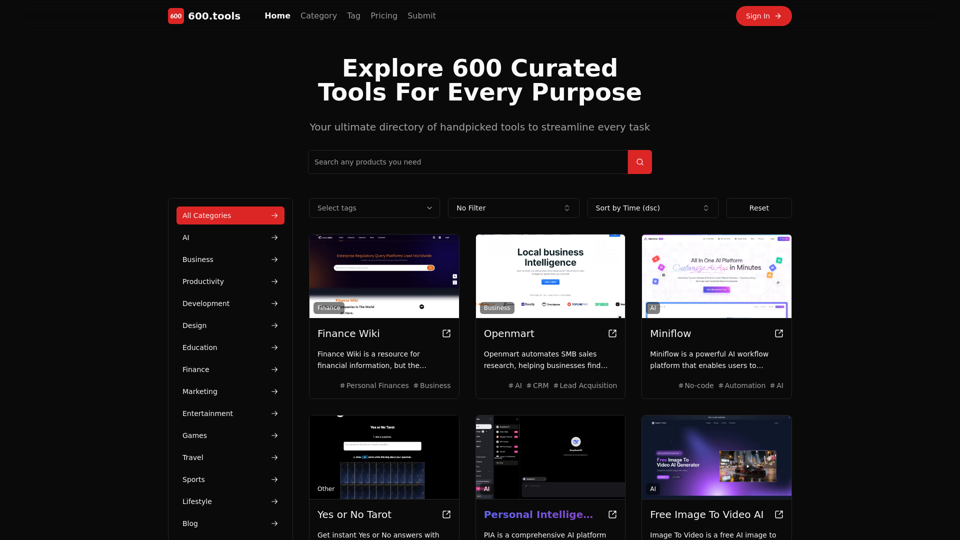Open Submit navigation item

[x=421, y=16]
